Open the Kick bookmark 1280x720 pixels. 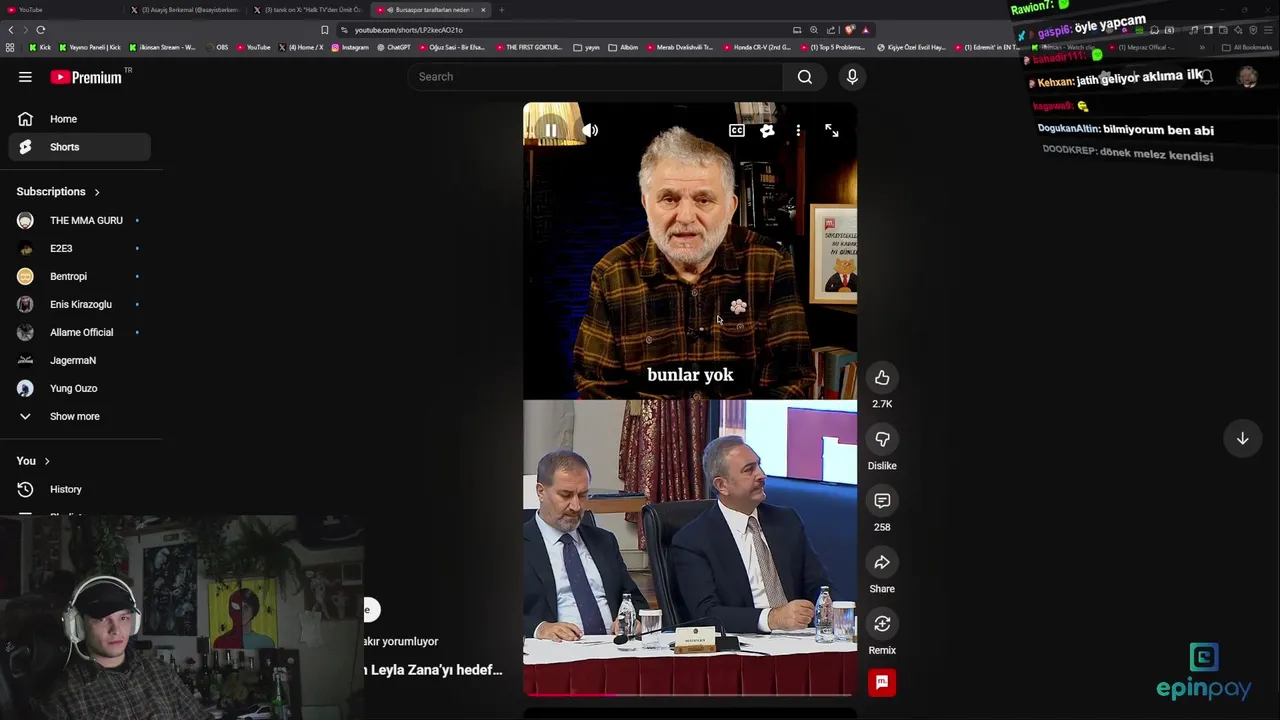[40, 47]
